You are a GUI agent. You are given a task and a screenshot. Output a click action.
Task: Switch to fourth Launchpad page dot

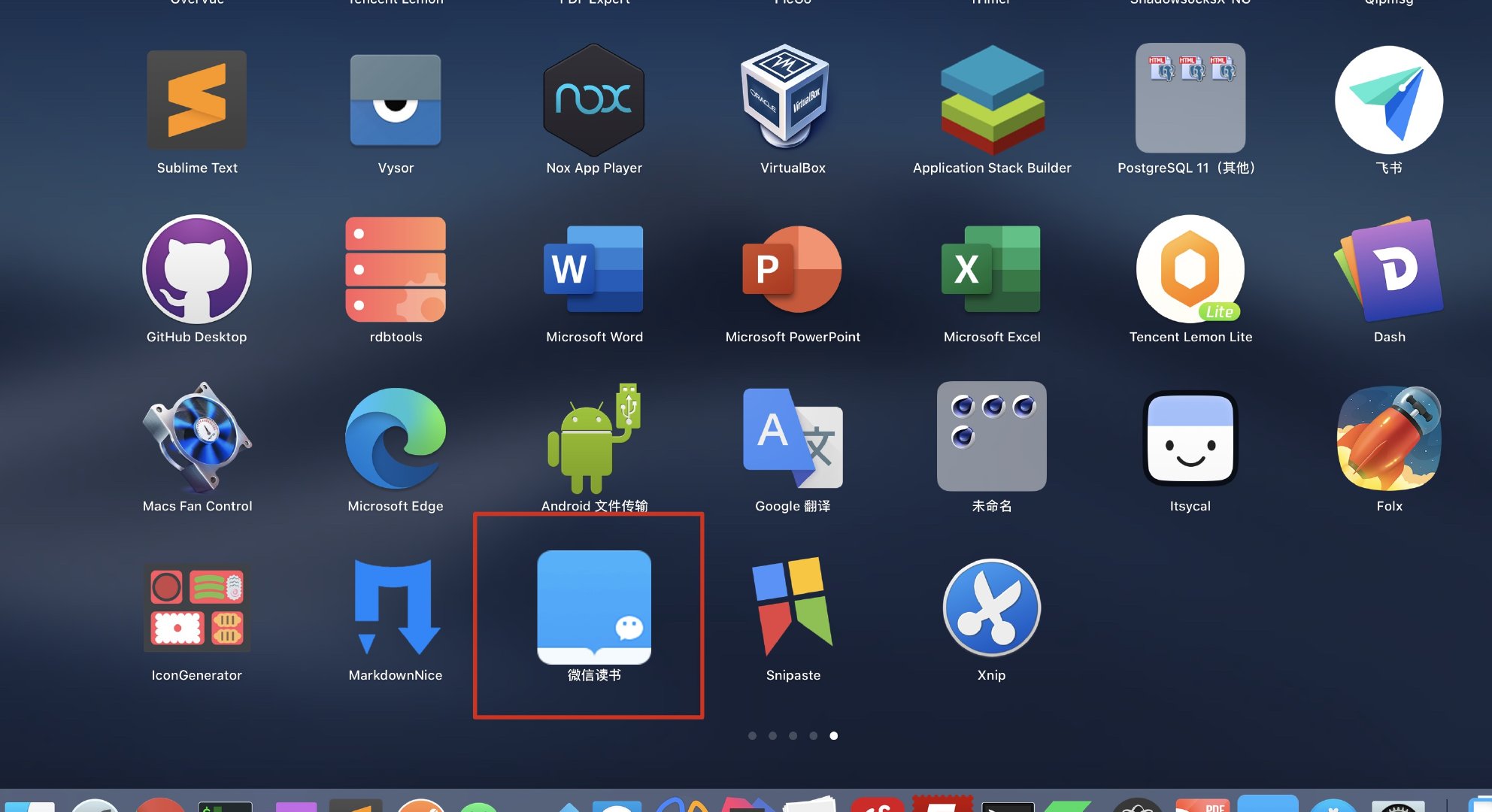coord(813,735)
